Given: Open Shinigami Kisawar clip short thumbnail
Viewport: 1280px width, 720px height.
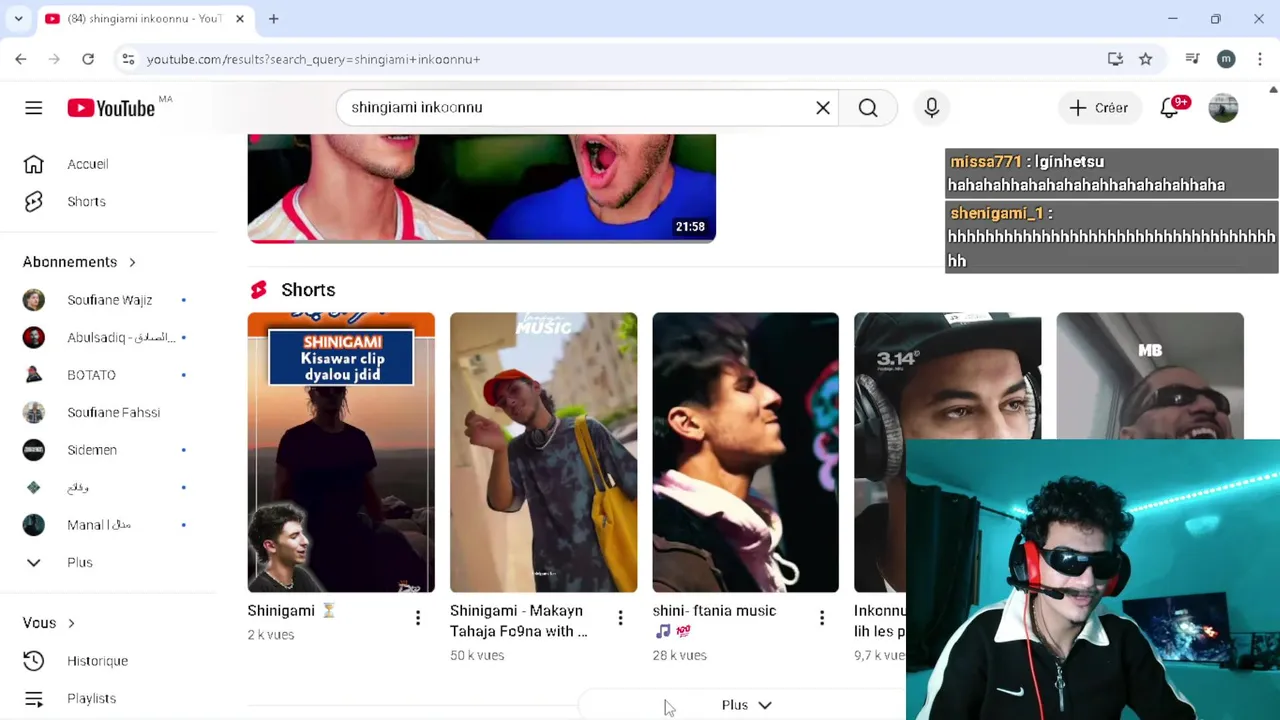Looking at the screenshot, I should 341,452.
